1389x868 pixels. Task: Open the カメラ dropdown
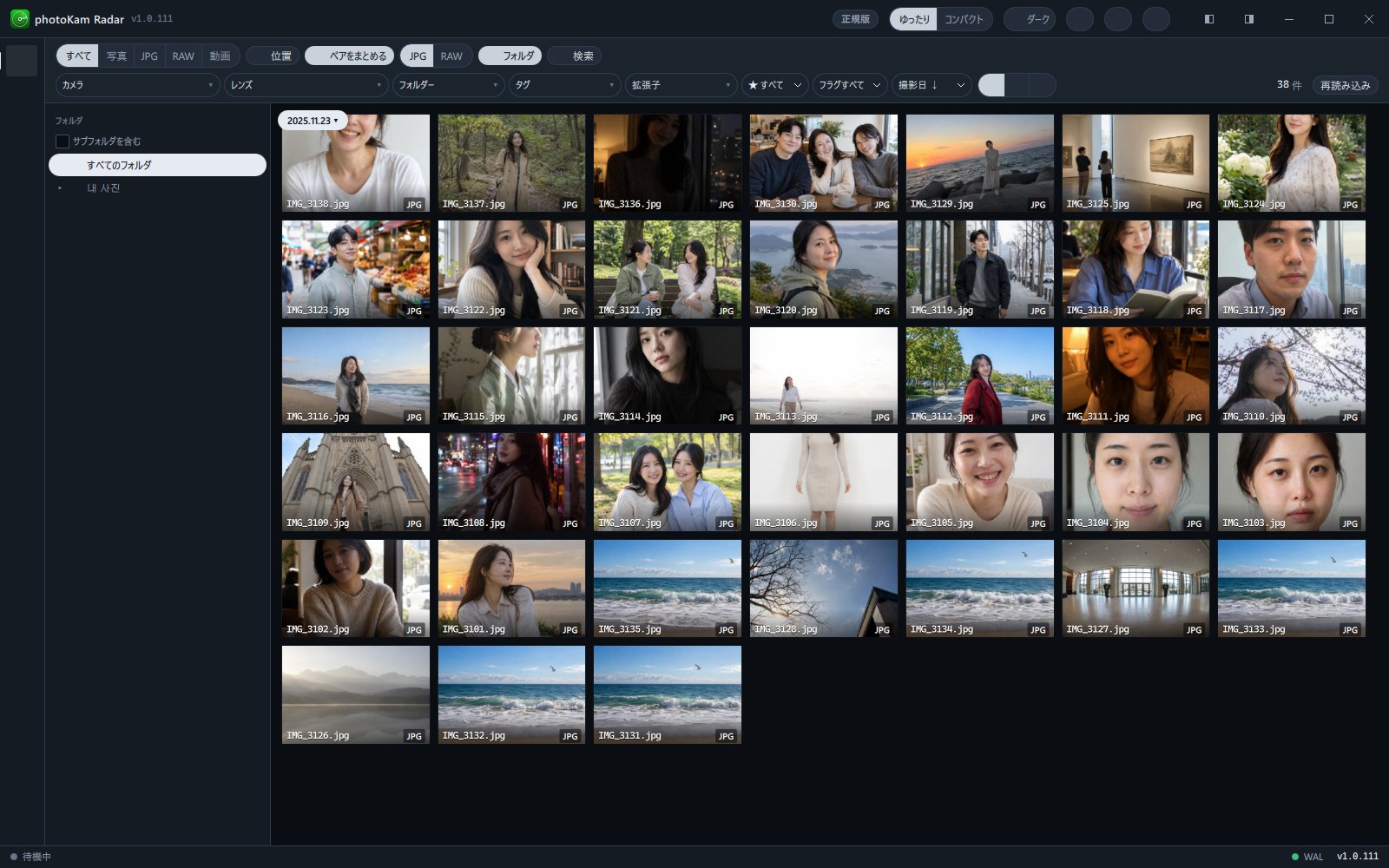click(x=137, y=85)
